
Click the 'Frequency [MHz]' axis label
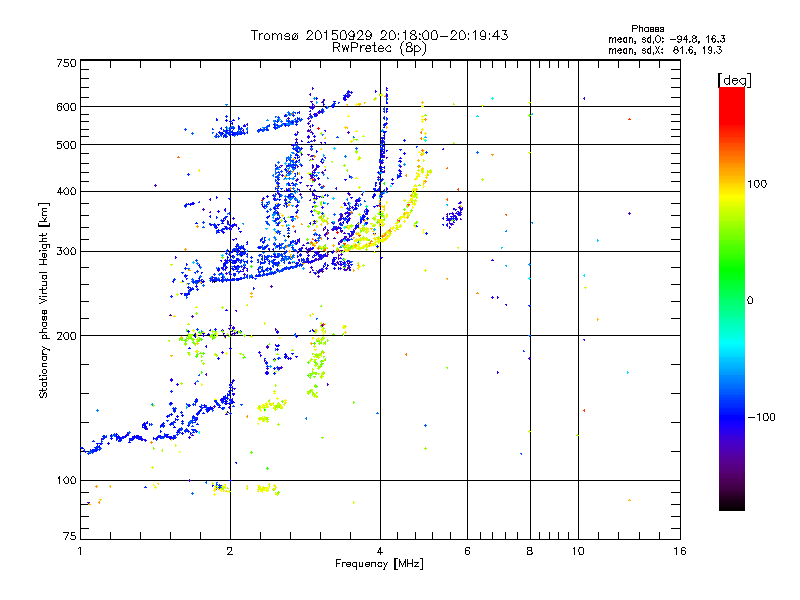[x=379, y=564]
